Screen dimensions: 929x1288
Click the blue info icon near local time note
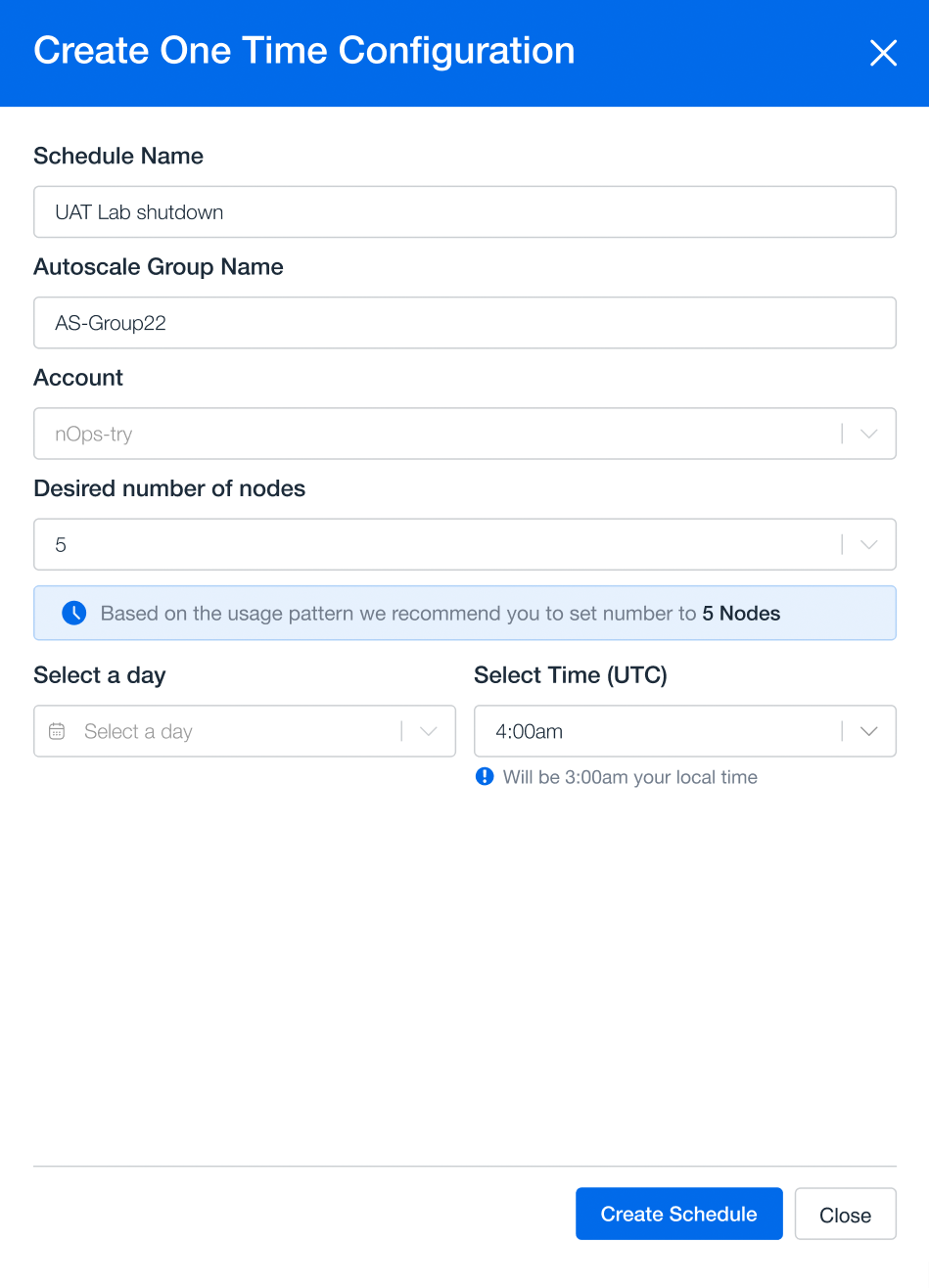[485, 777]
